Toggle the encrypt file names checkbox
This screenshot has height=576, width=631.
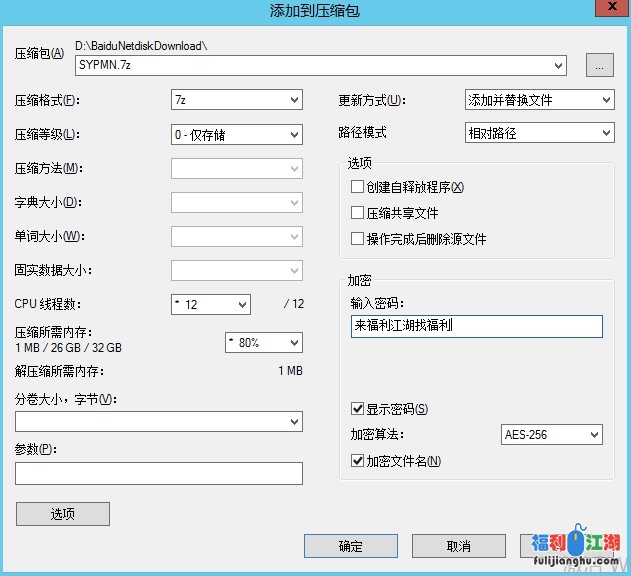tap(358, 461)
